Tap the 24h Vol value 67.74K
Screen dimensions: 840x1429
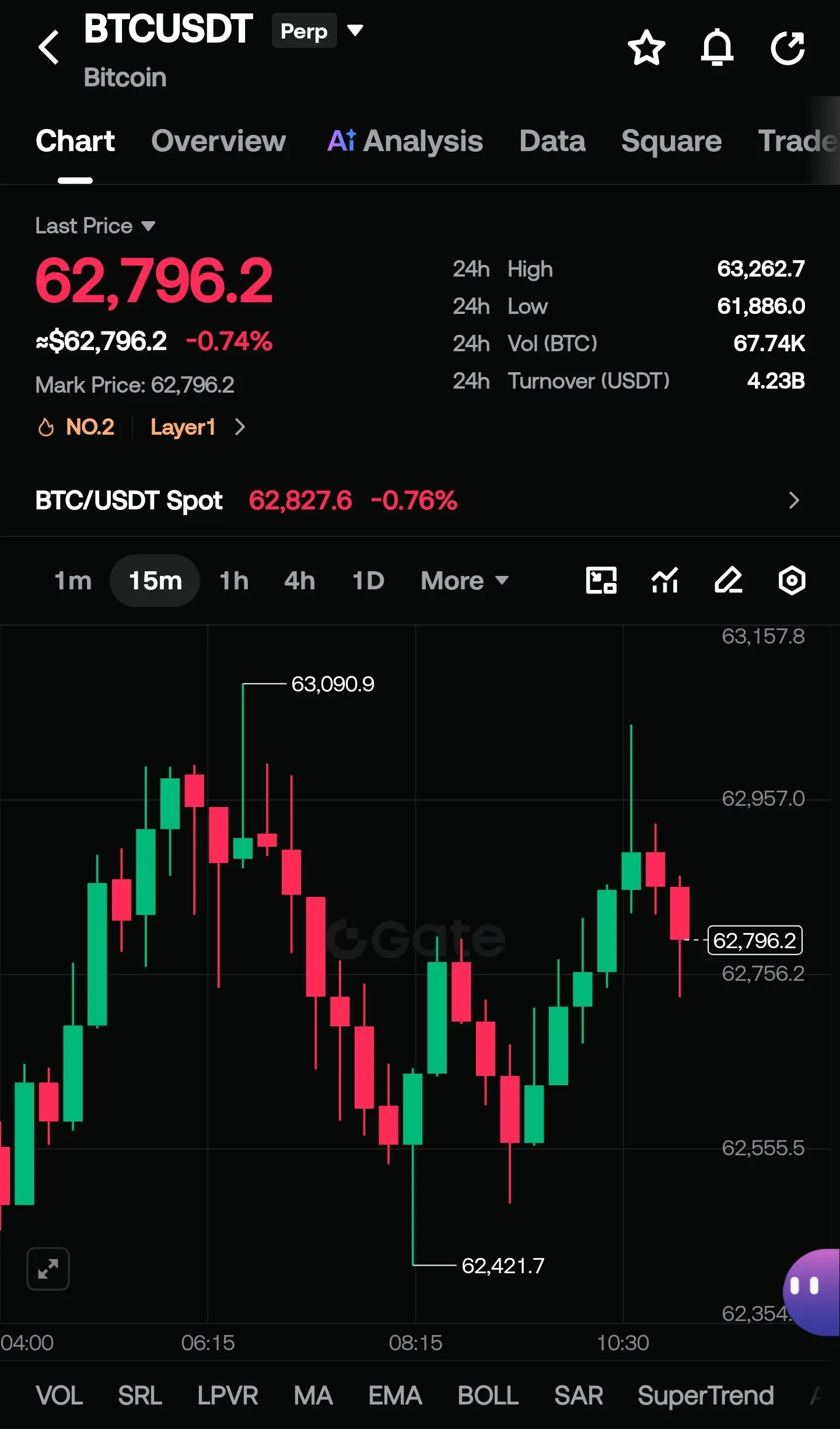[x=769, y=344]
